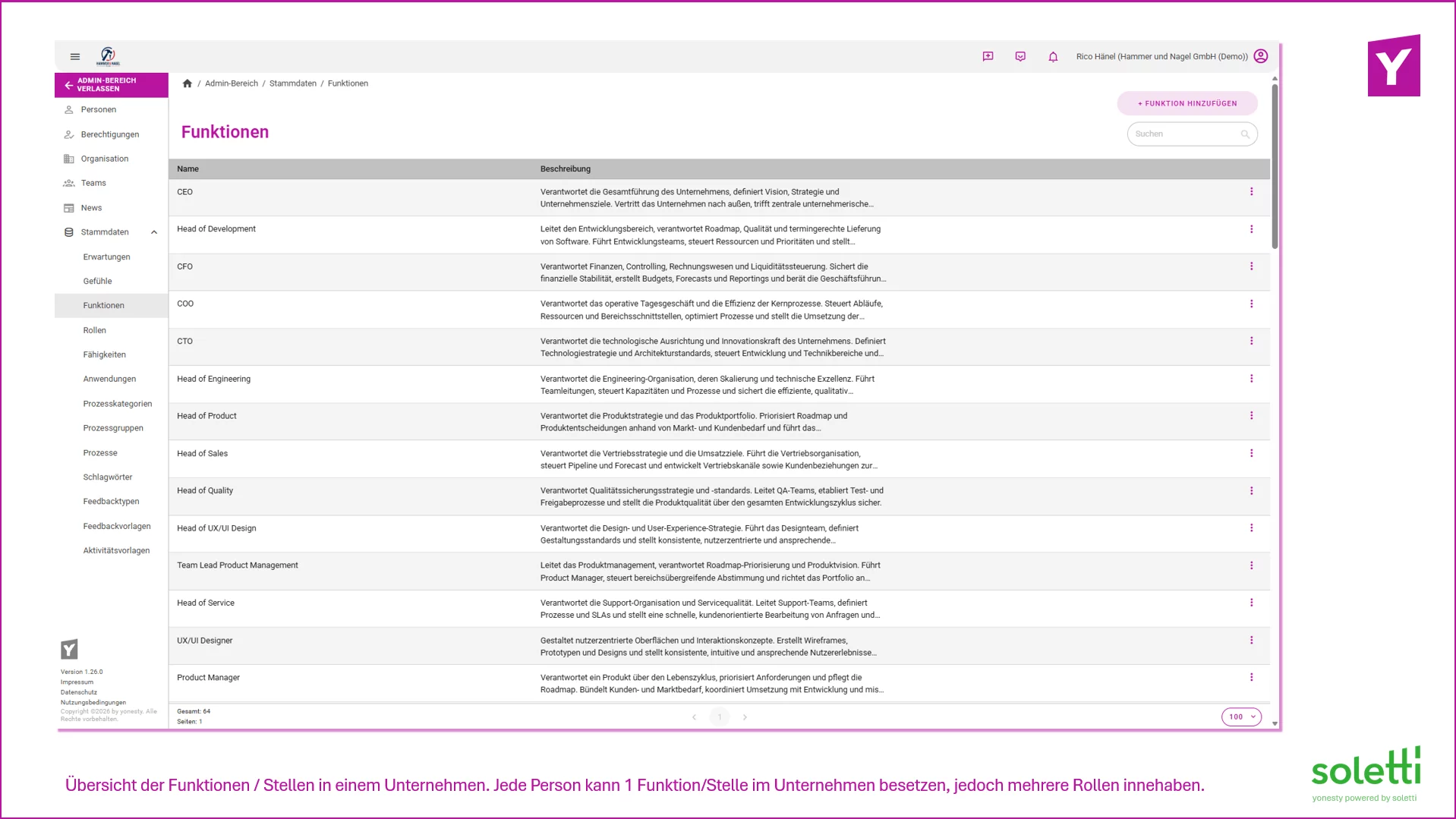Open the Datenschutz link
Screen dimensions: 1456x819
click(79, 692)
